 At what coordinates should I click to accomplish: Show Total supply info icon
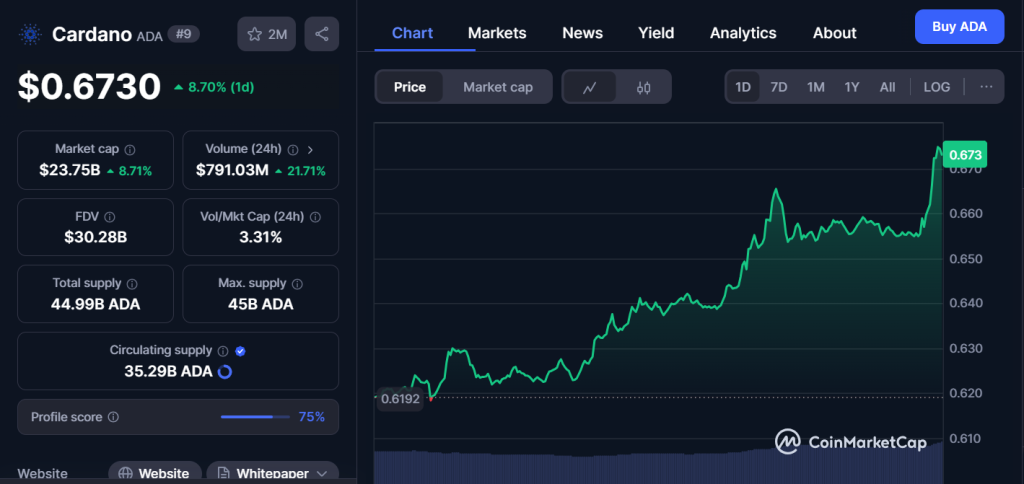click(132, 283)
